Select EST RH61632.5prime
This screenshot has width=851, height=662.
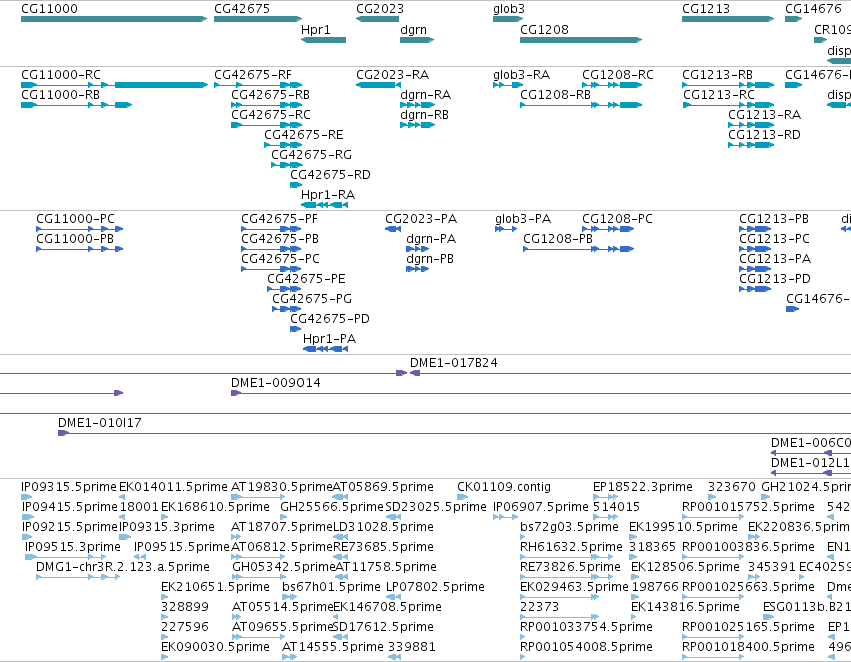pos(571,547)
